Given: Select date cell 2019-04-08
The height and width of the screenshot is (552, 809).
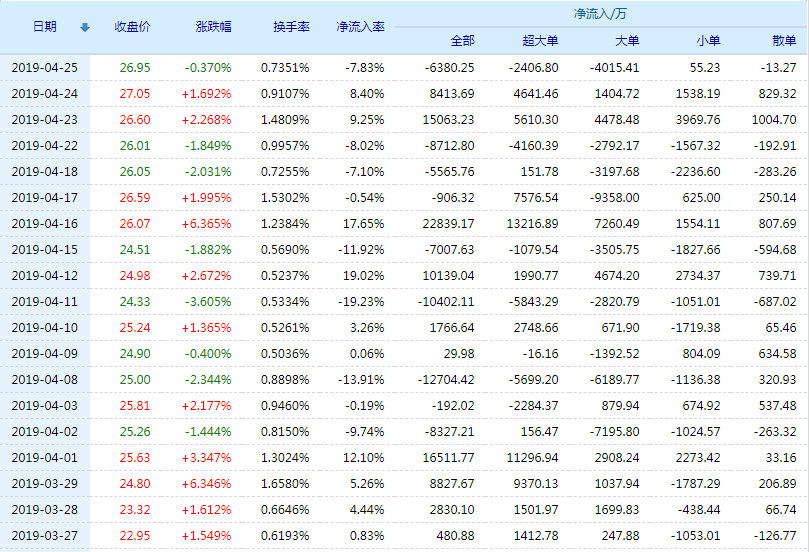Looking at the screenshot, I should [x=44, y=380].
